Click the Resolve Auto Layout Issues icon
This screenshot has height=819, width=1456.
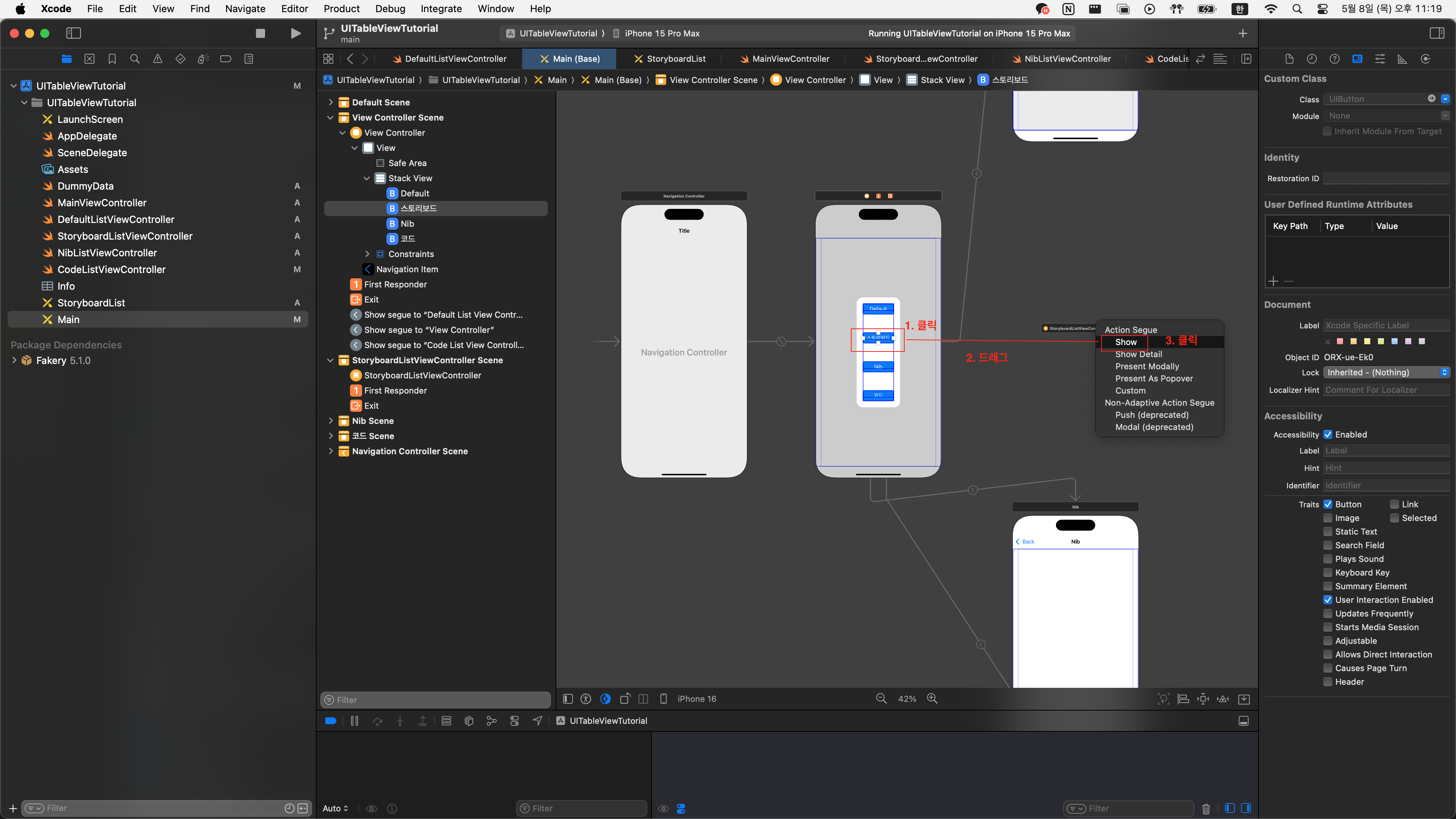coord(1222,698)
